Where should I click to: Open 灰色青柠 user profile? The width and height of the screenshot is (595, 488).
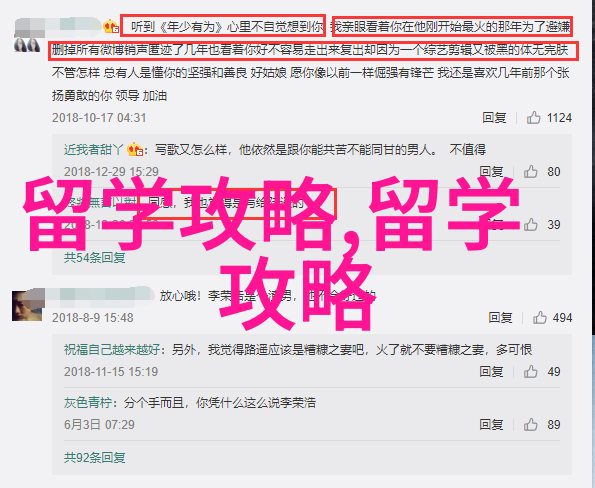(88, 403)
